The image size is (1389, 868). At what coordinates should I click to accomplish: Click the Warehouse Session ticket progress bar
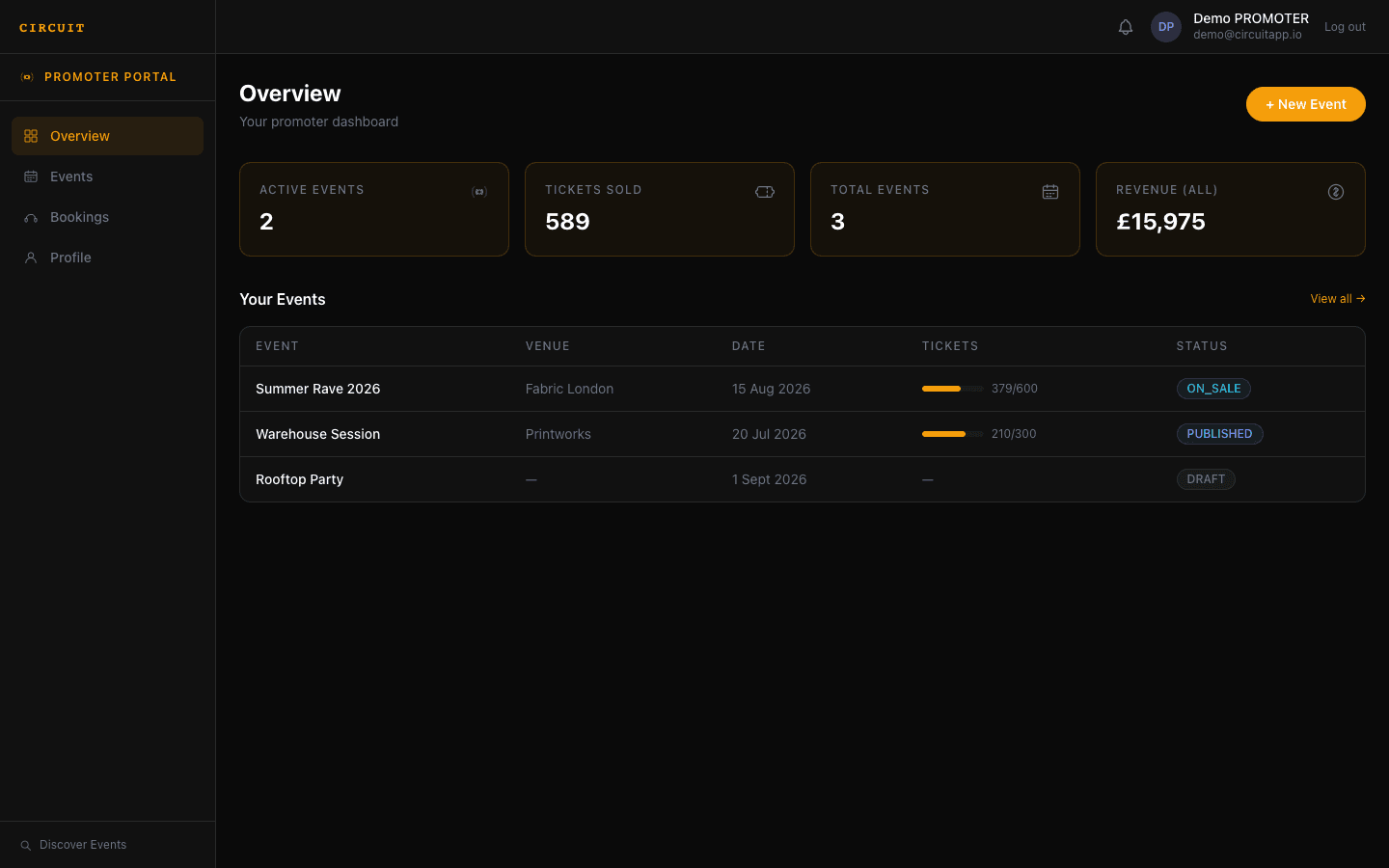point(953,434)
